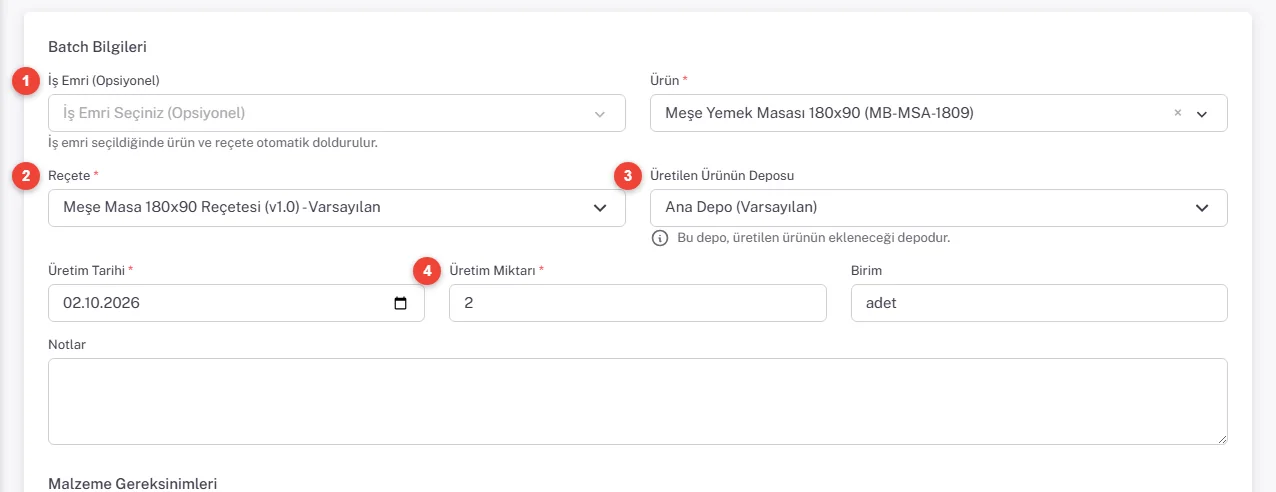Open the Reçete recipe dropdown

click(337, 208)
